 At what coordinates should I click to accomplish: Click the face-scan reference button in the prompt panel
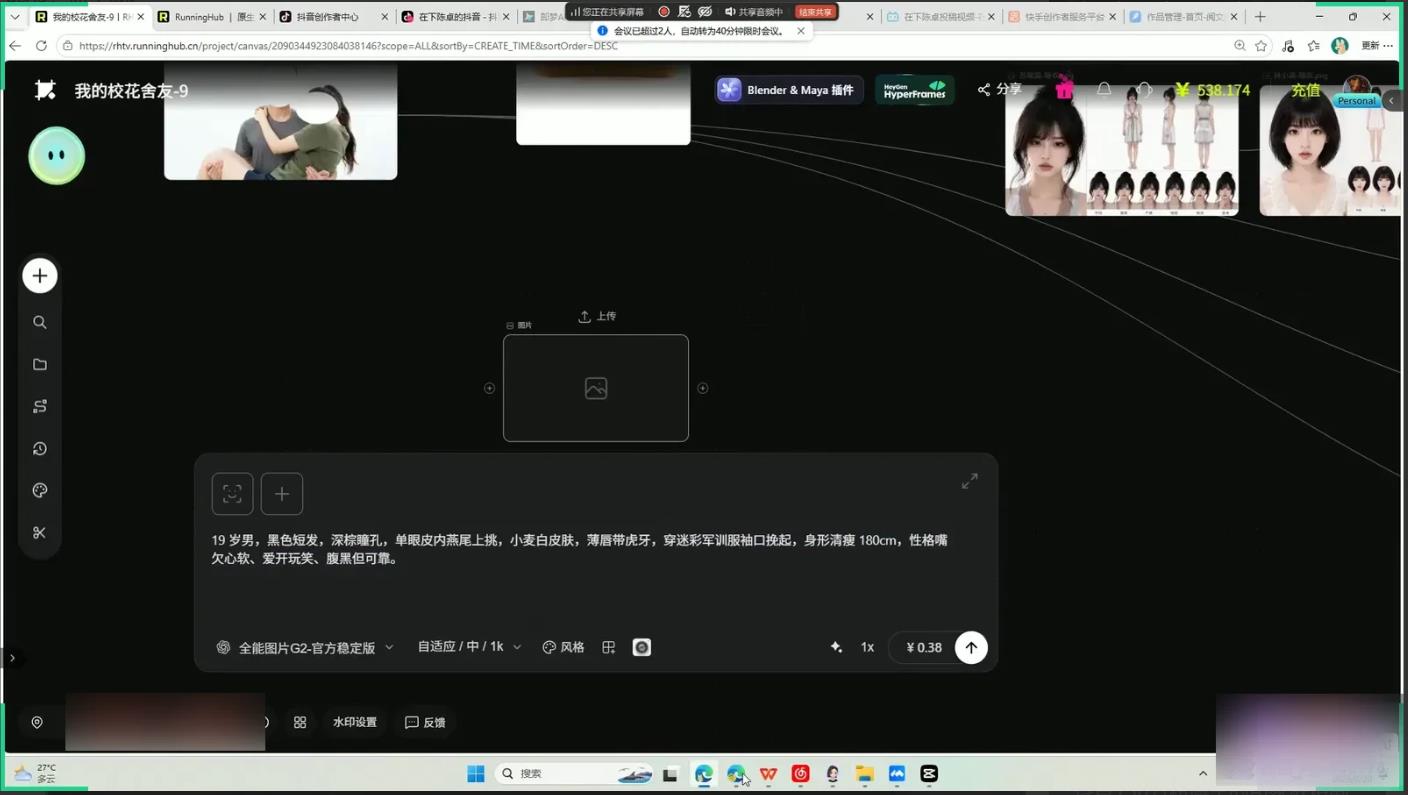[232, 493]
